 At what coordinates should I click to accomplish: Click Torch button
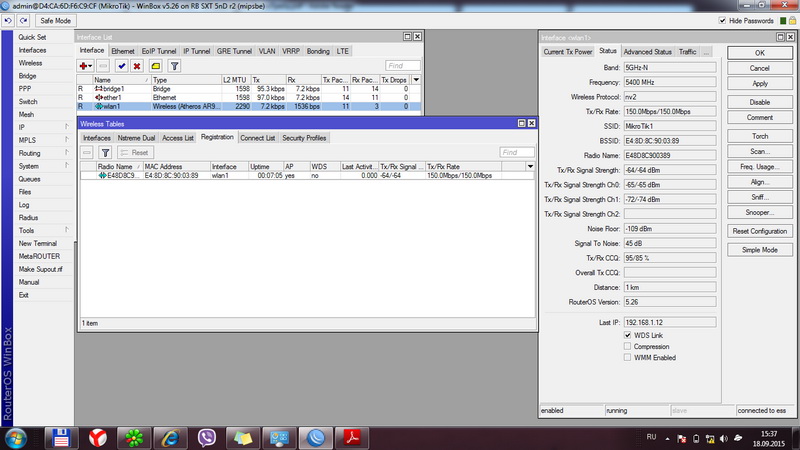click(760, 136)
